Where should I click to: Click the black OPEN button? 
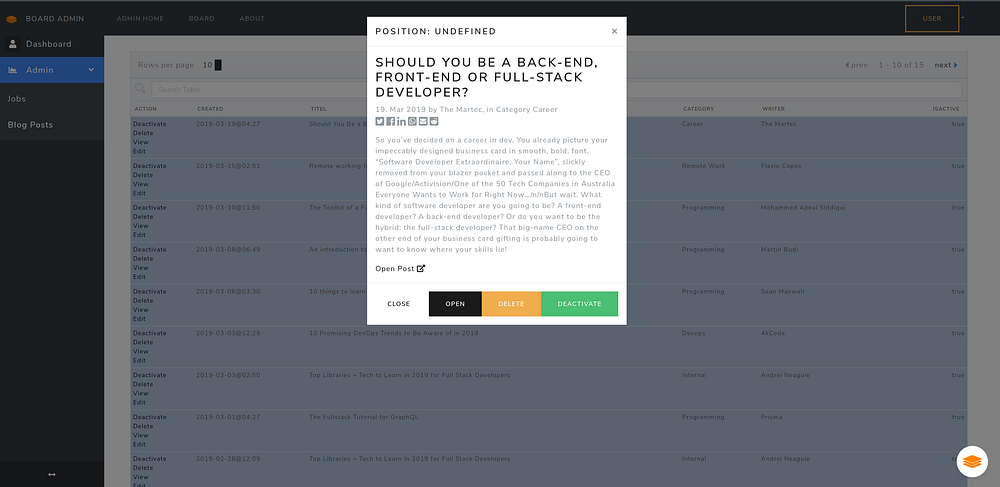(455, 304)
